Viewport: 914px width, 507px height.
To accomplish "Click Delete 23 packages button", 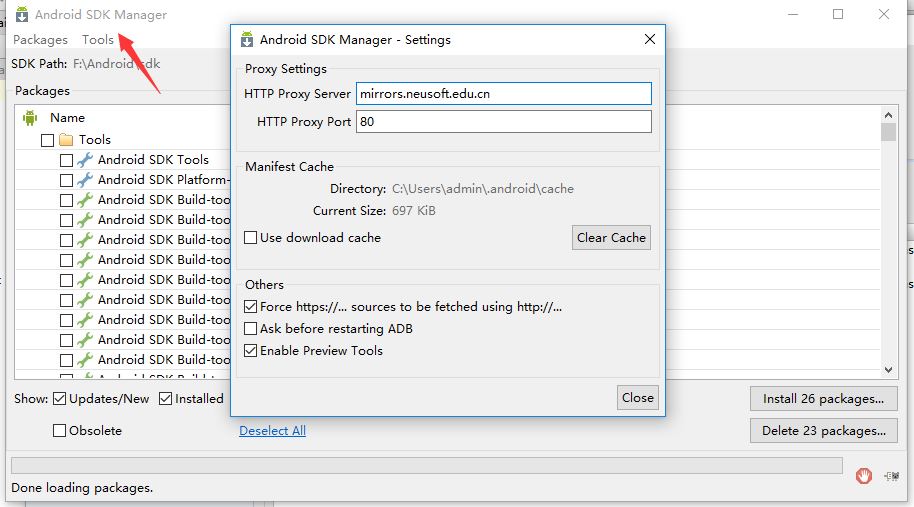I will click(x=823, y=431).
